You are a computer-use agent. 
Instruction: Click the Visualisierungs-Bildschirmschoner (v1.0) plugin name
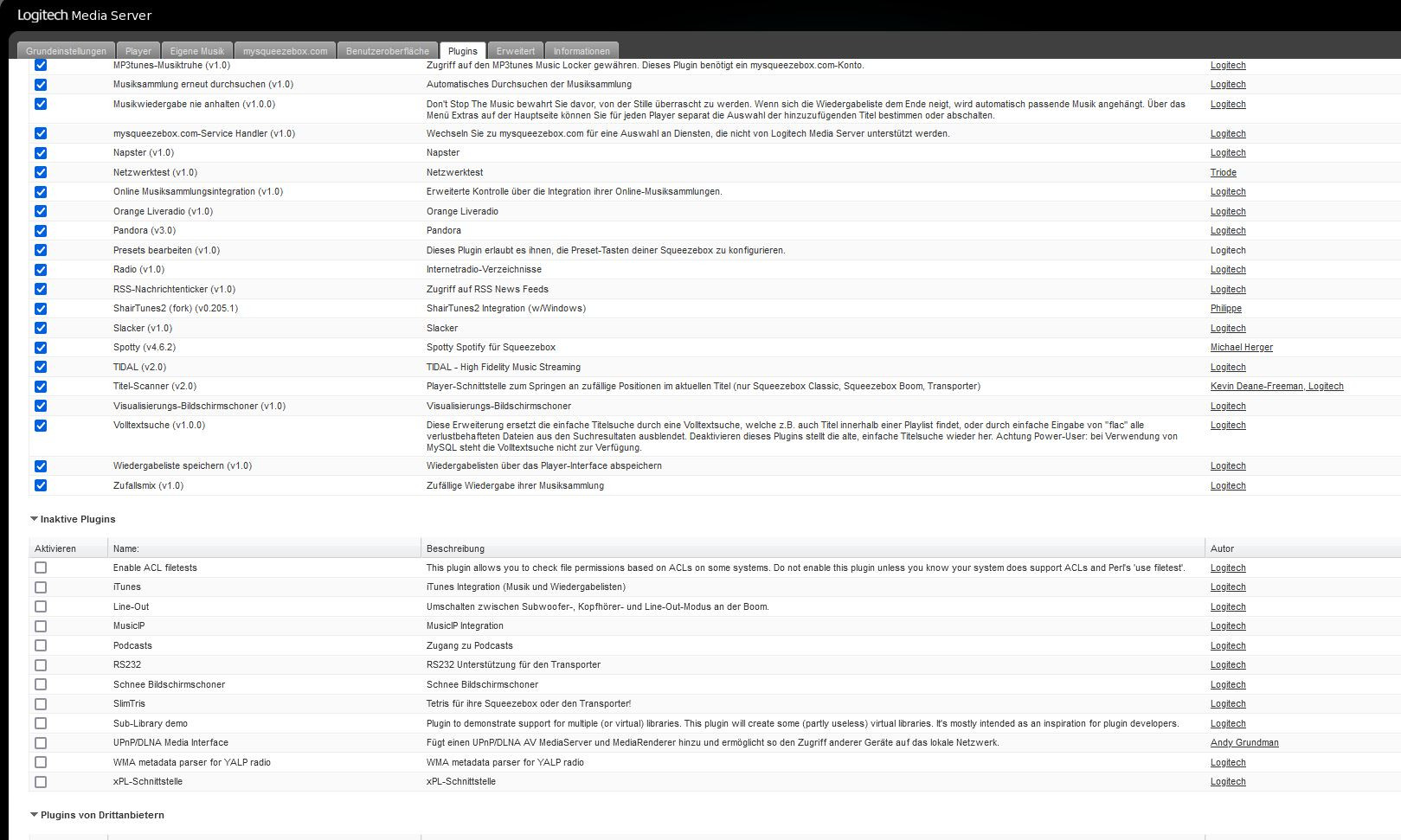click(x=199, y=406)
